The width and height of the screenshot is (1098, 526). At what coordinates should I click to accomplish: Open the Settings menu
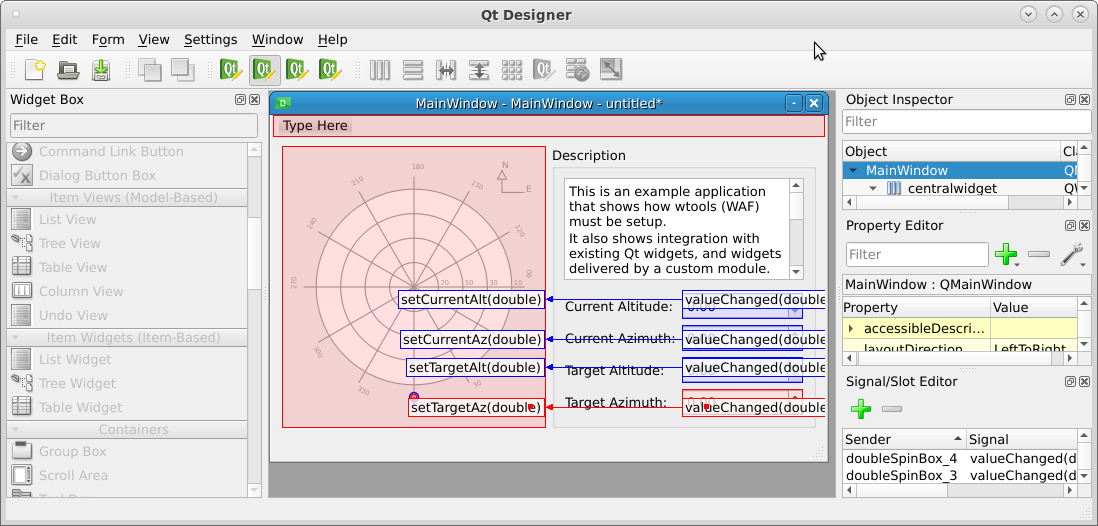(210, 40)
